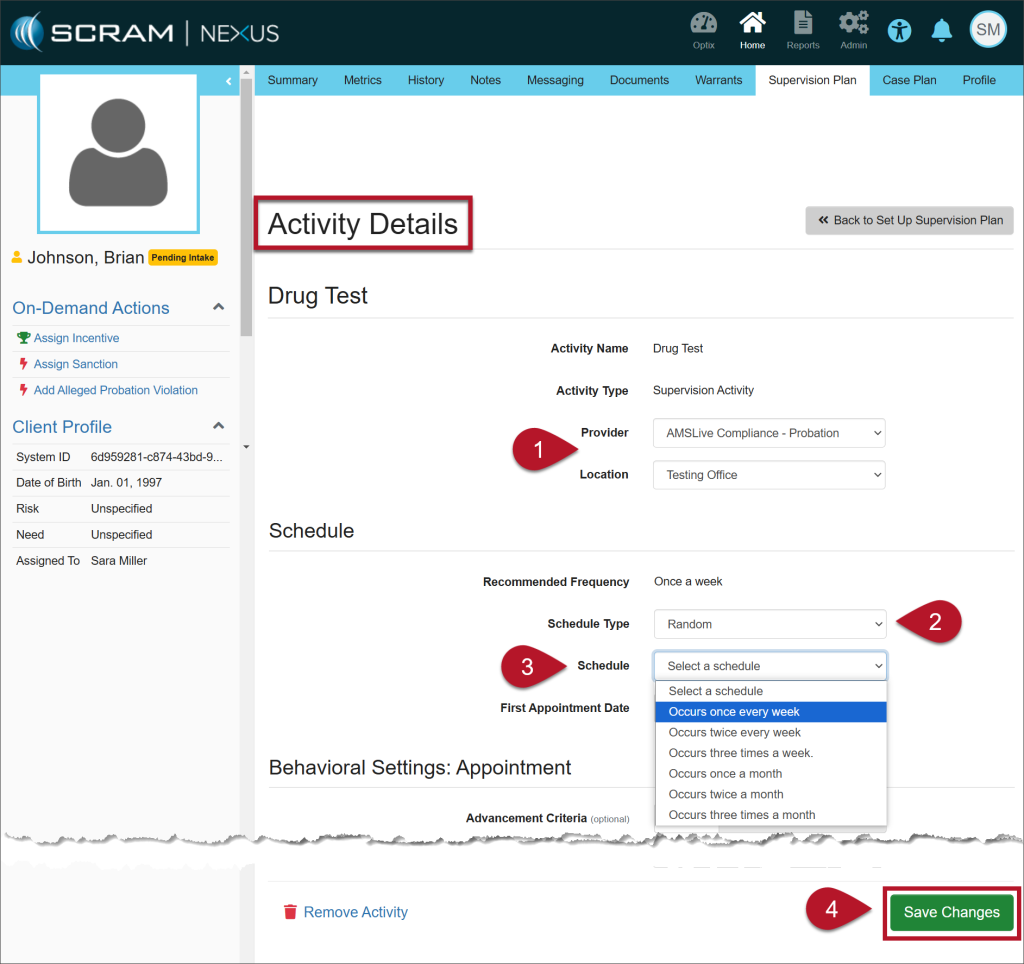
Task: Click the Assign Incentive link
Action: (76, 338)
